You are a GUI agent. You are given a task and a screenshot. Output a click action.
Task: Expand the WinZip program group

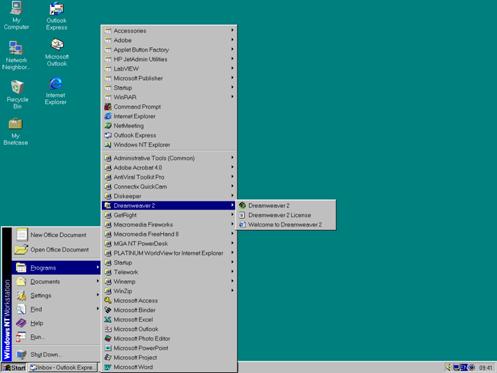tap(169, 291)
